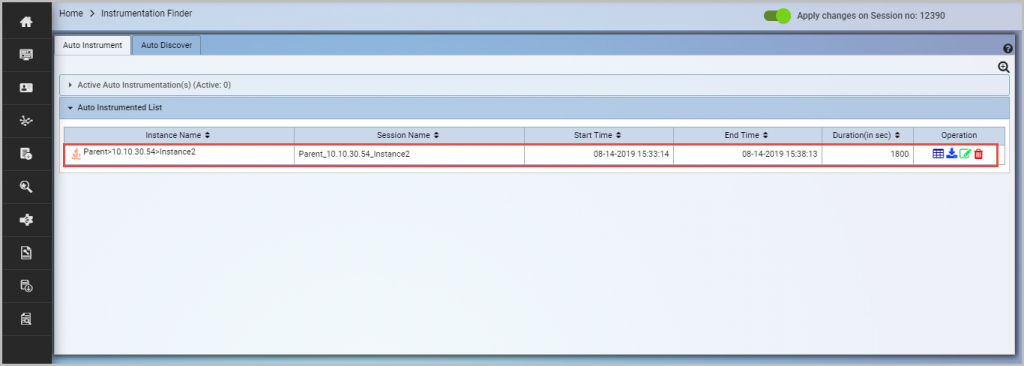This screenshot has width=1024, height=366.
Task: Open the monitor dashboard icon in sidebar
Action: (26, 55)
